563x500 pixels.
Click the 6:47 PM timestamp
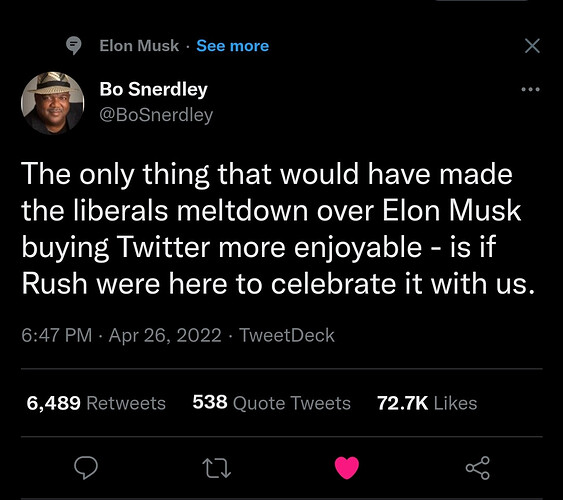click(57, 335)
